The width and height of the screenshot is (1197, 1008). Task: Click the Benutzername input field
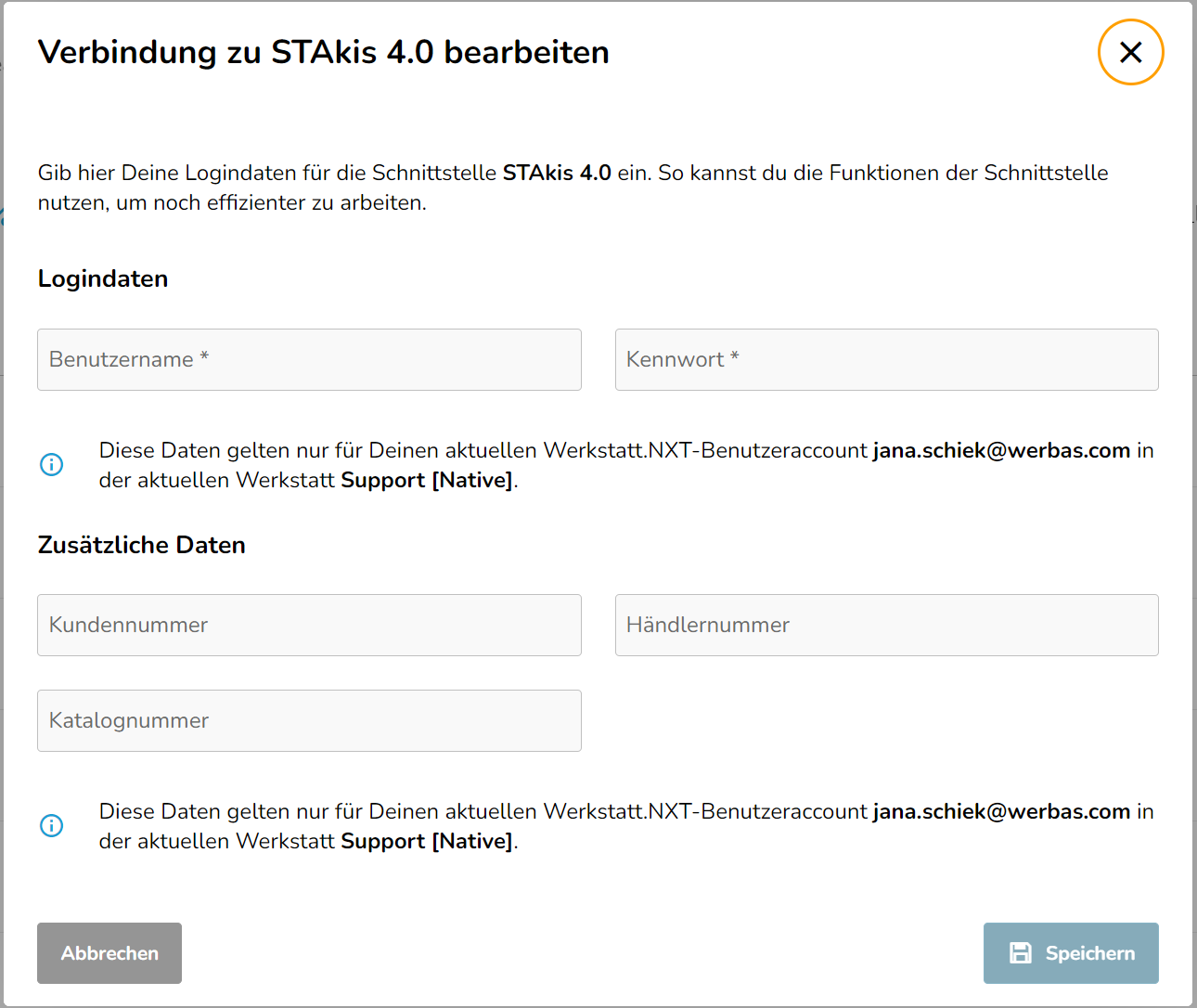[309, 359]
